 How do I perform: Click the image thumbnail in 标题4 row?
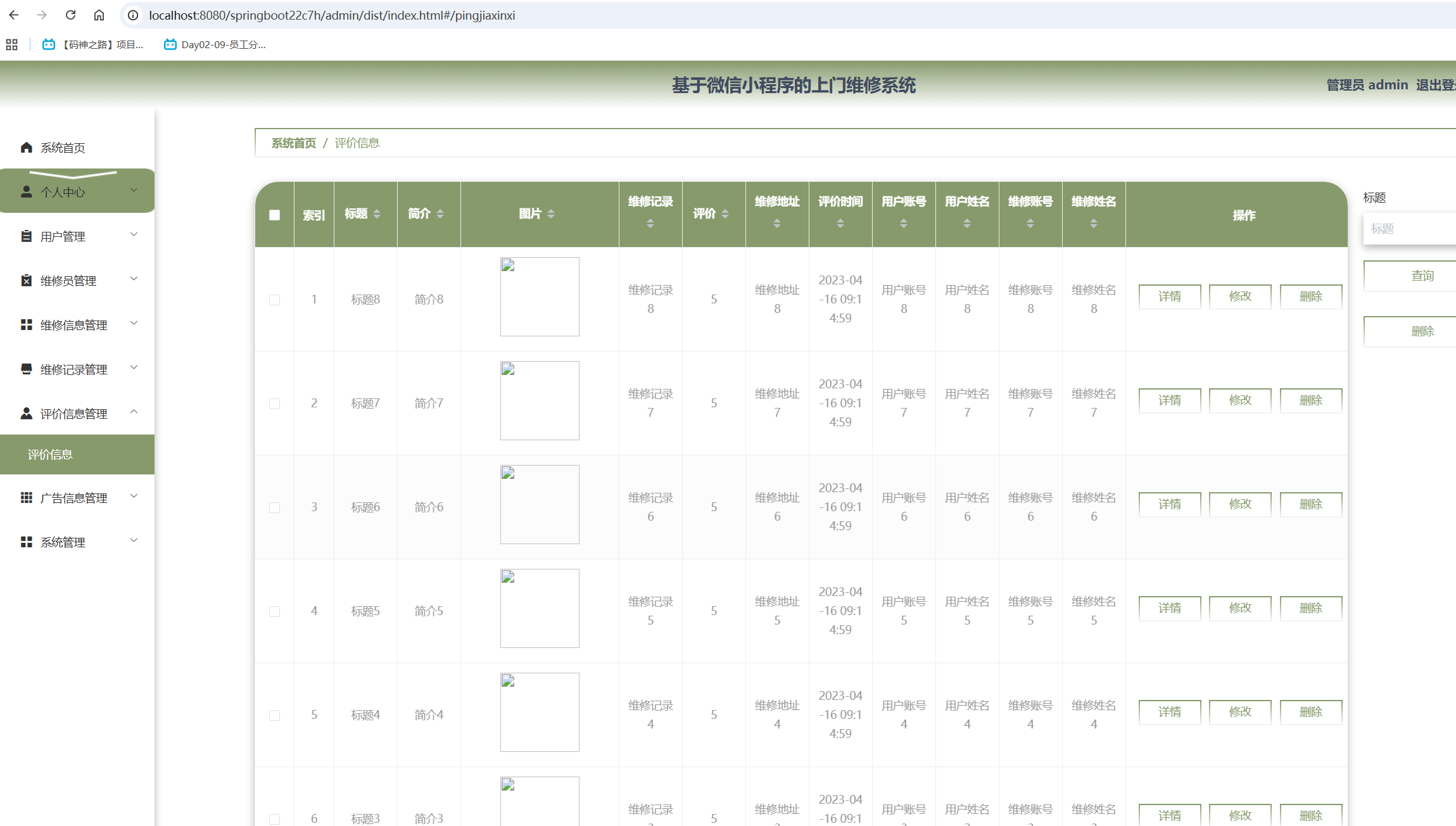[x=540, y=712]
